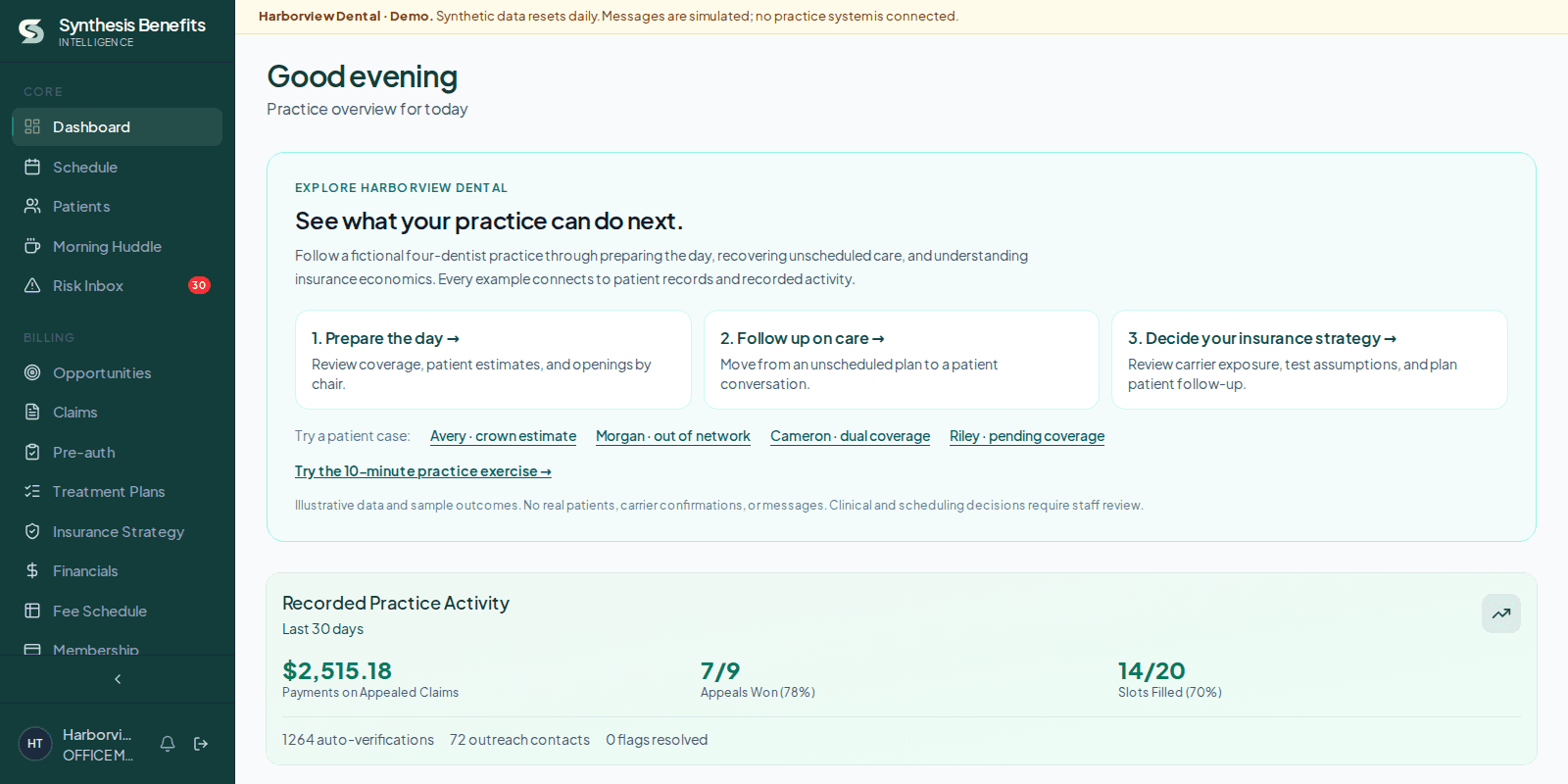The height and width of the screenshot is (784, 1568).
Task: Click the Treatment Plans checklist icon
Action: point(32,491)
